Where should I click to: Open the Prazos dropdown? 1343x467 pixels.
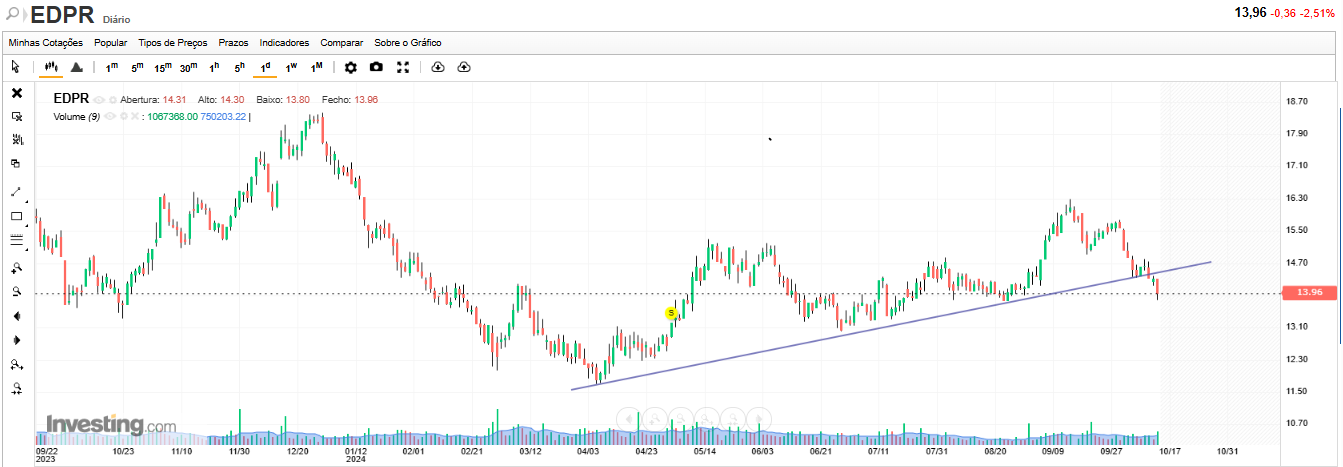[x=233, y=43]
